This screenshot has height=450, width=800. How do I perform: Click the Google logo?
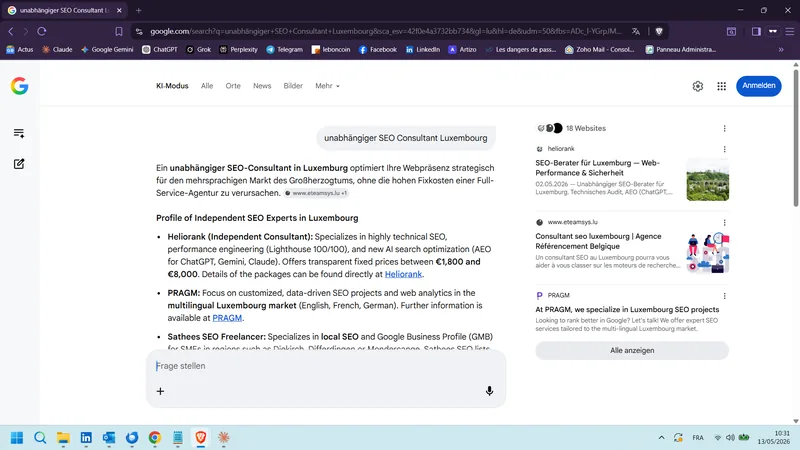(x=19, y=86)
